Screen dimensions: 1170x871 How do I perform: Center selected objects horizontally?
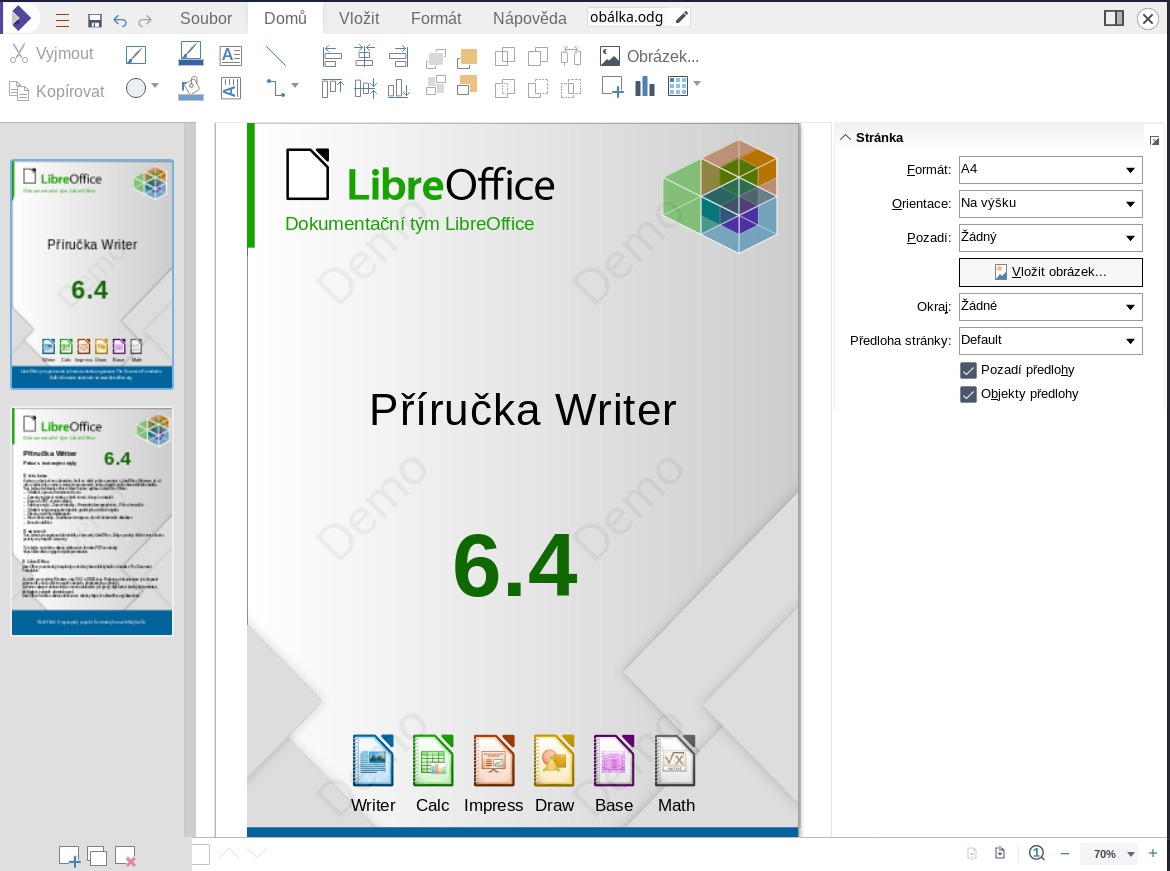(x=365, y=55)
